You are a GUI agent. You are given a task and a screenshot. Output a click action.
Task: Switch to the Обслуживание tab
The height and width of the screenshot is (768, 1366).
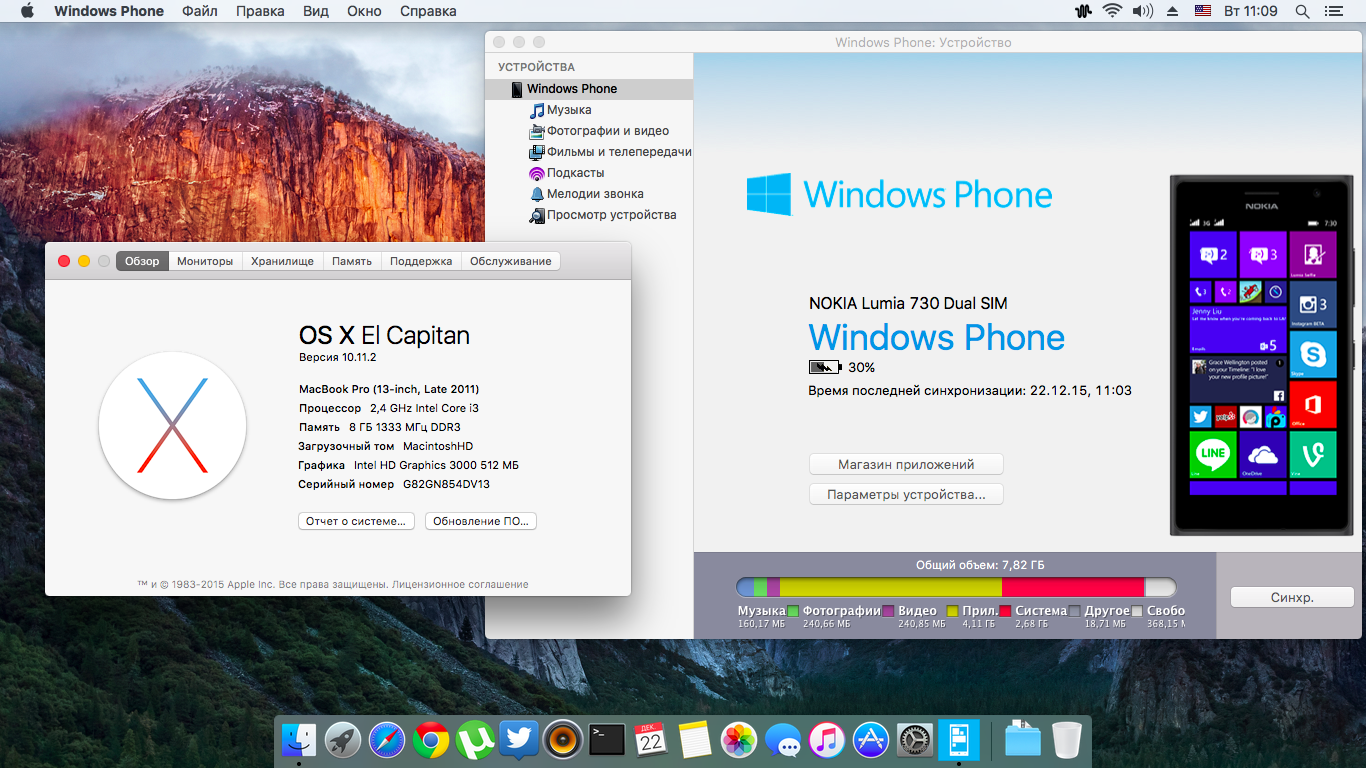[x=510, y=261]
